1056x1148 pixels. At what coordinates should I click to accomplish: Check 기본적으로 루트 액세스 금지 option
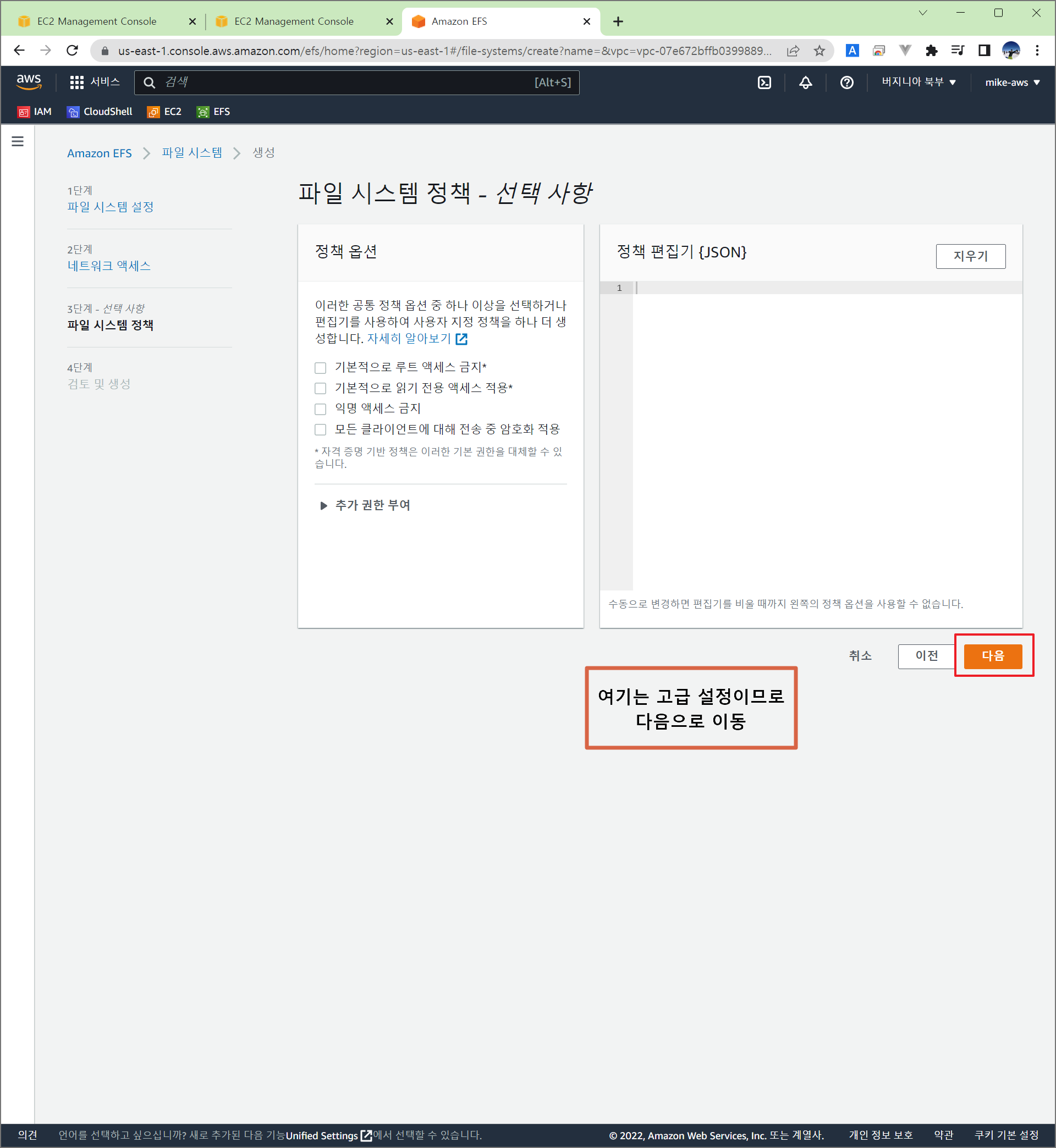pos(321,367)
